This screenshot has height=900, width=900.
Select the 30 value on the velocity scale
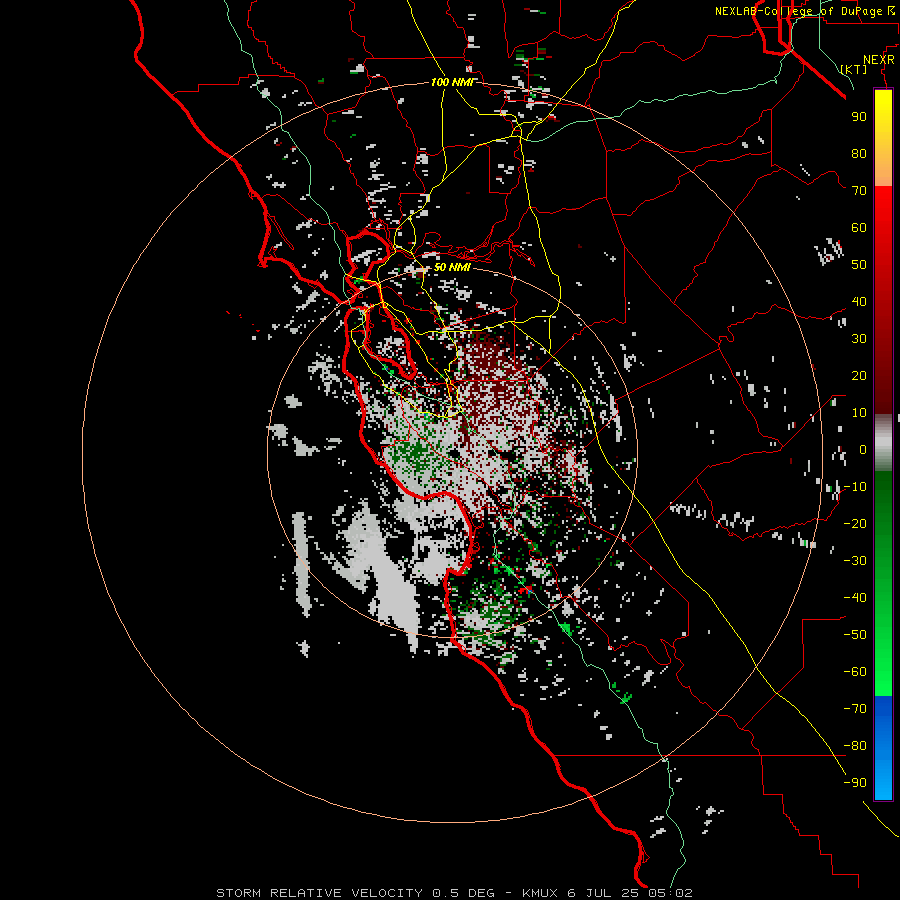tap(859, 339)
